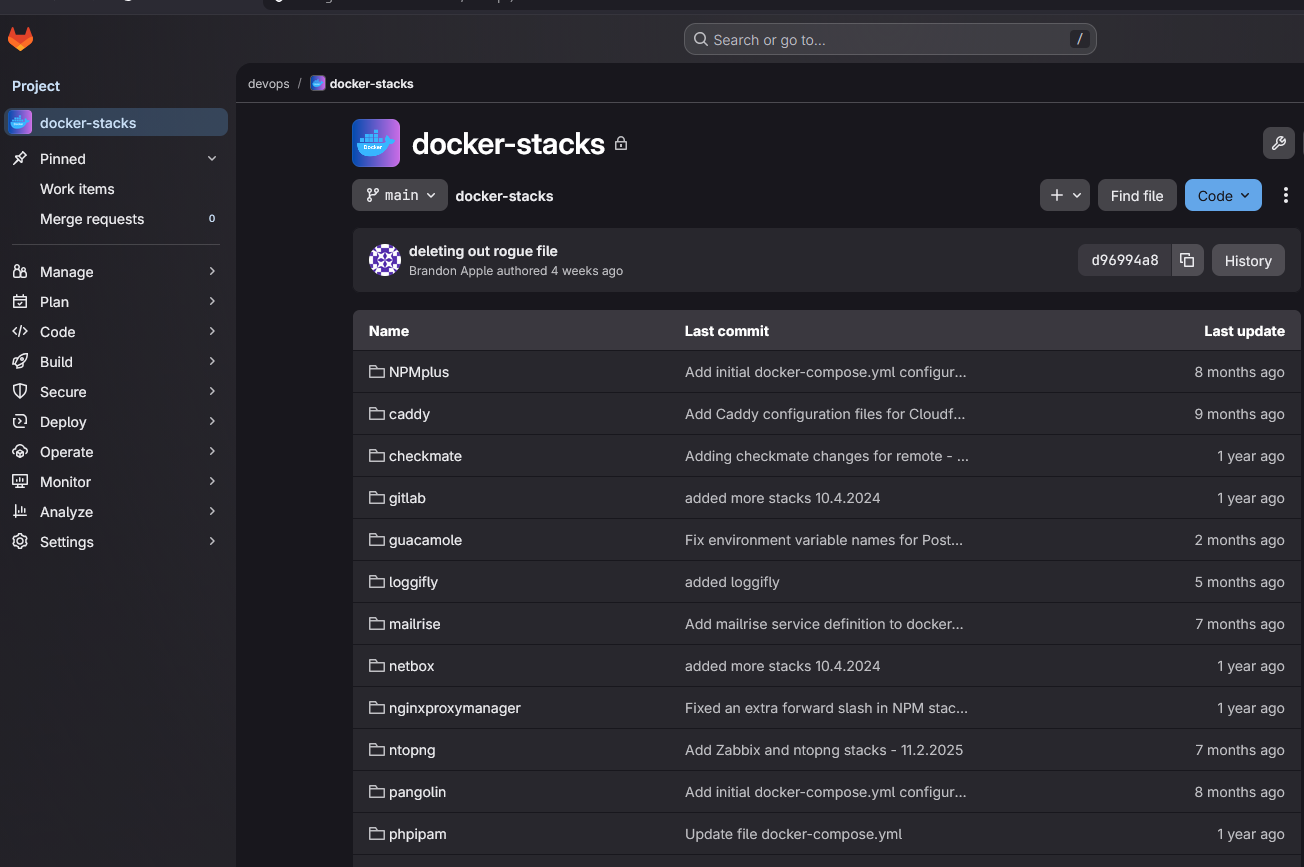Viewport: 1304px width, 867px height.
Task: Click the Build rocket icon
Action: coord(19,362)
